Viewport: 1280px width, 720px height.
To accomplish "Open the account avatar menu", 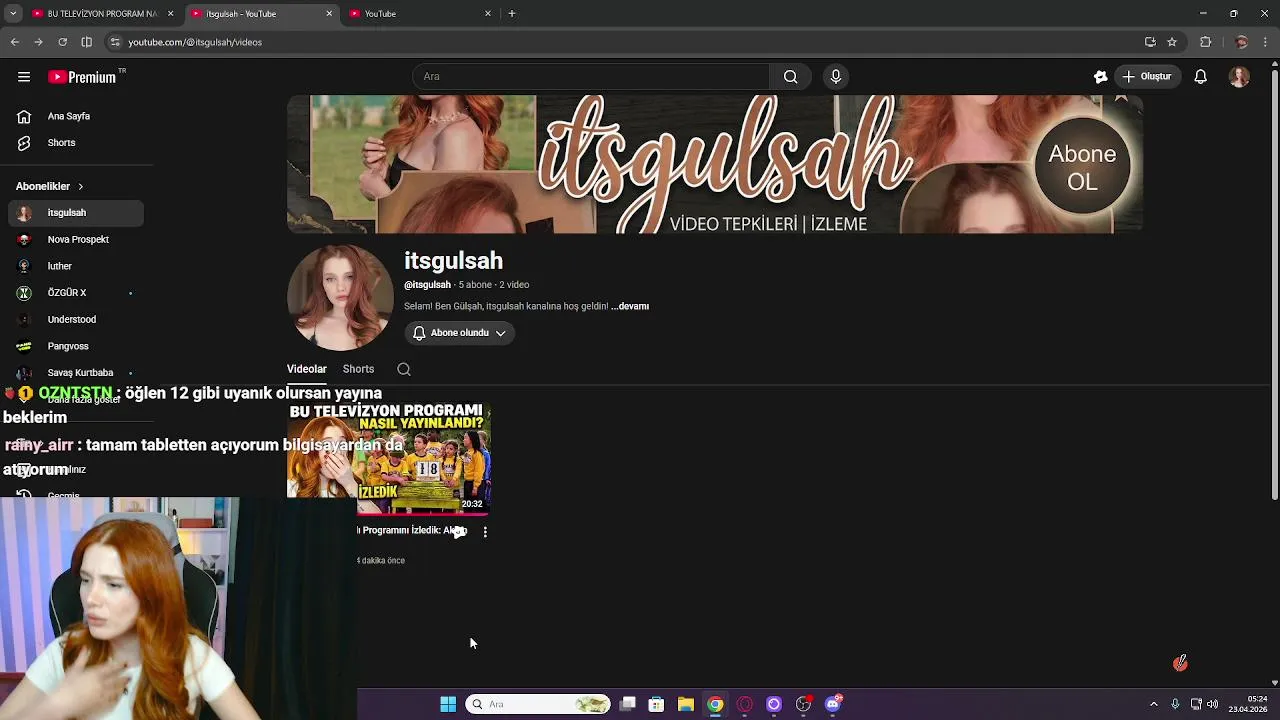I will tap(1239, 77).
